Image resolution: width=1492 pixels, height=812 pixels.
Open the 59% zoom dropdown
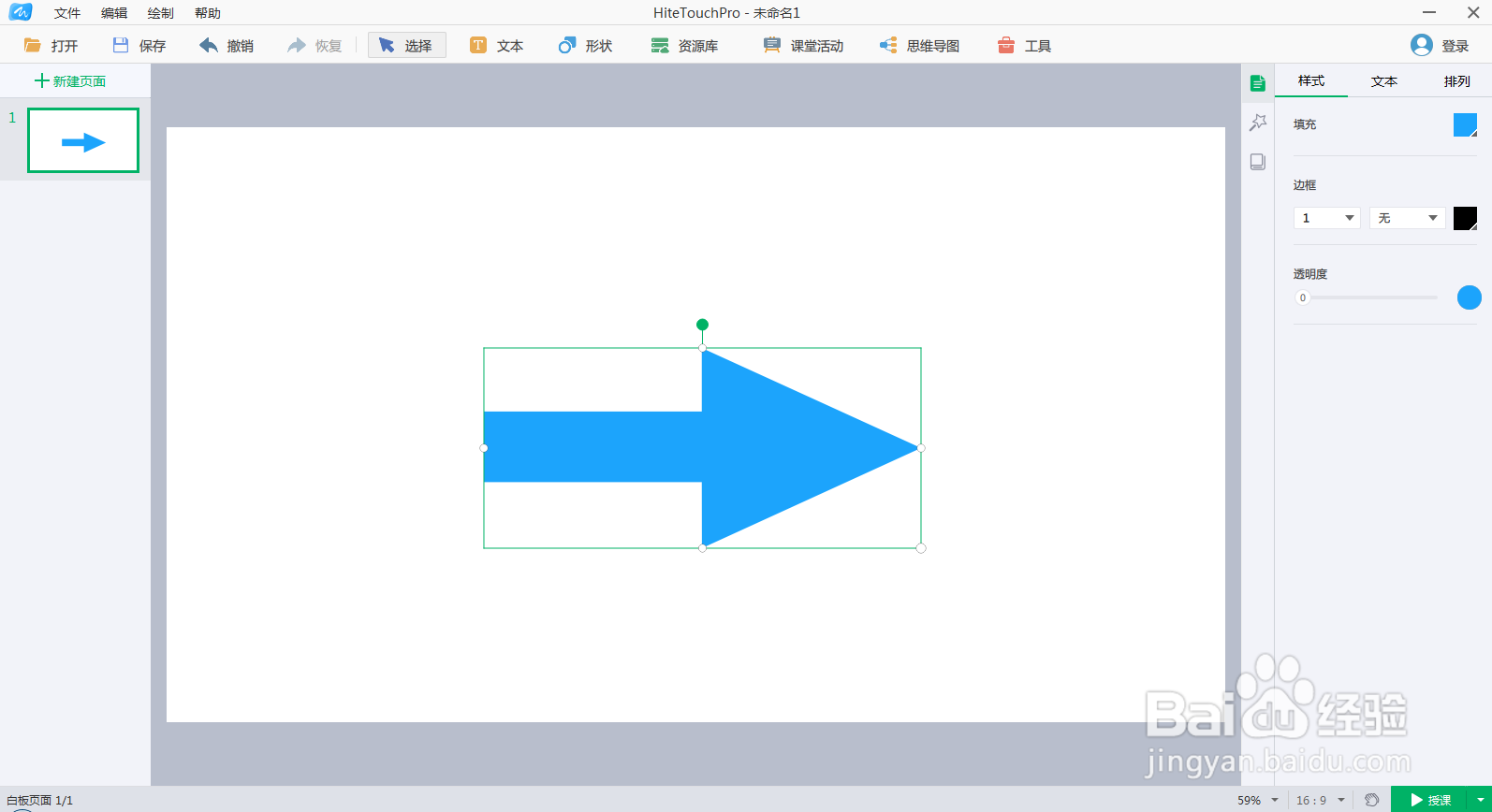coord(1258,801)
